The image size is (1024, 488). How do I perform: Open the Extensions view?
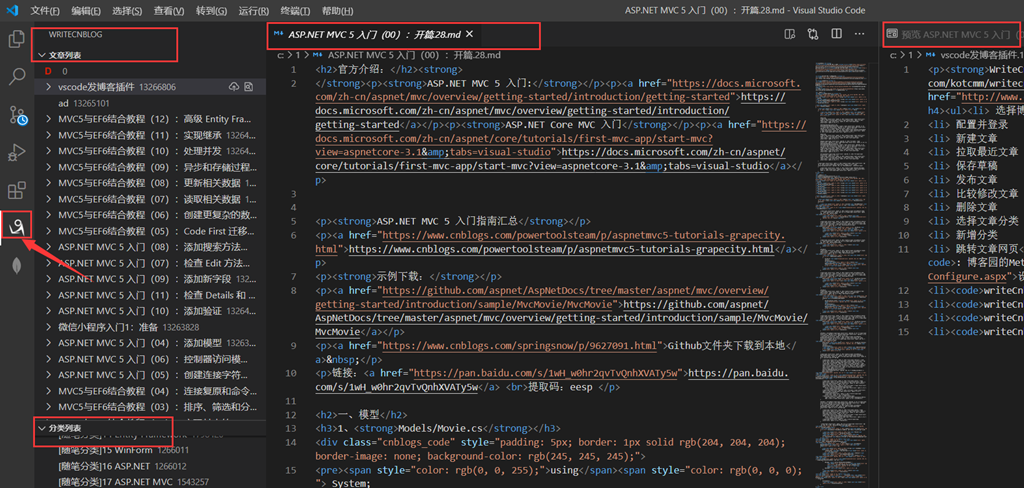[x=16, y=191]
